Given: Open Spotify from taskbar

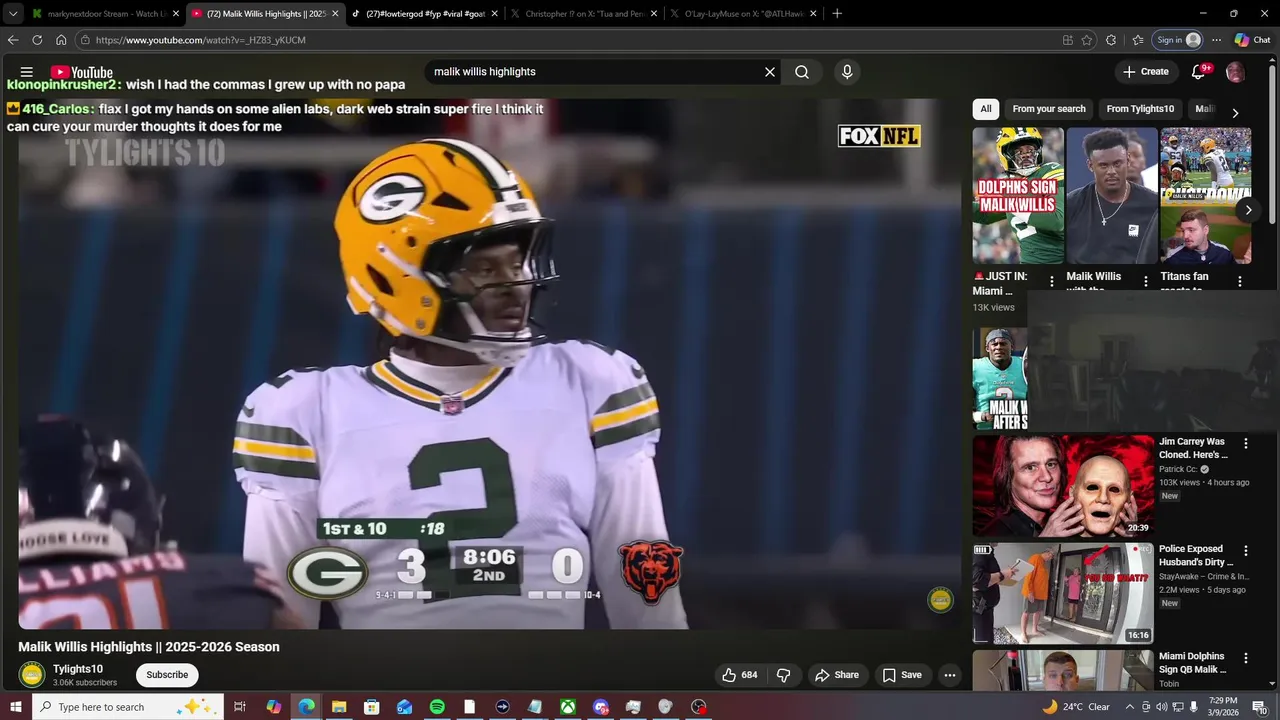Looking at the screenshot, I should (437, 707).
